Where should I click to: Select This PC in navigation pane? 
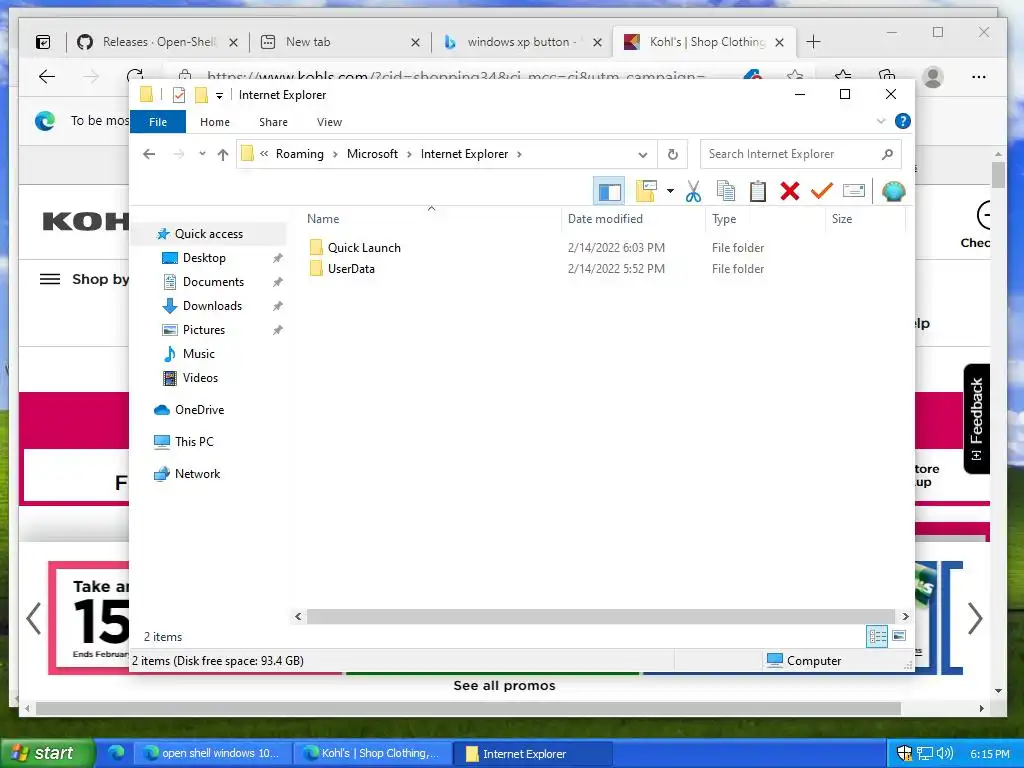pos(194,441)
